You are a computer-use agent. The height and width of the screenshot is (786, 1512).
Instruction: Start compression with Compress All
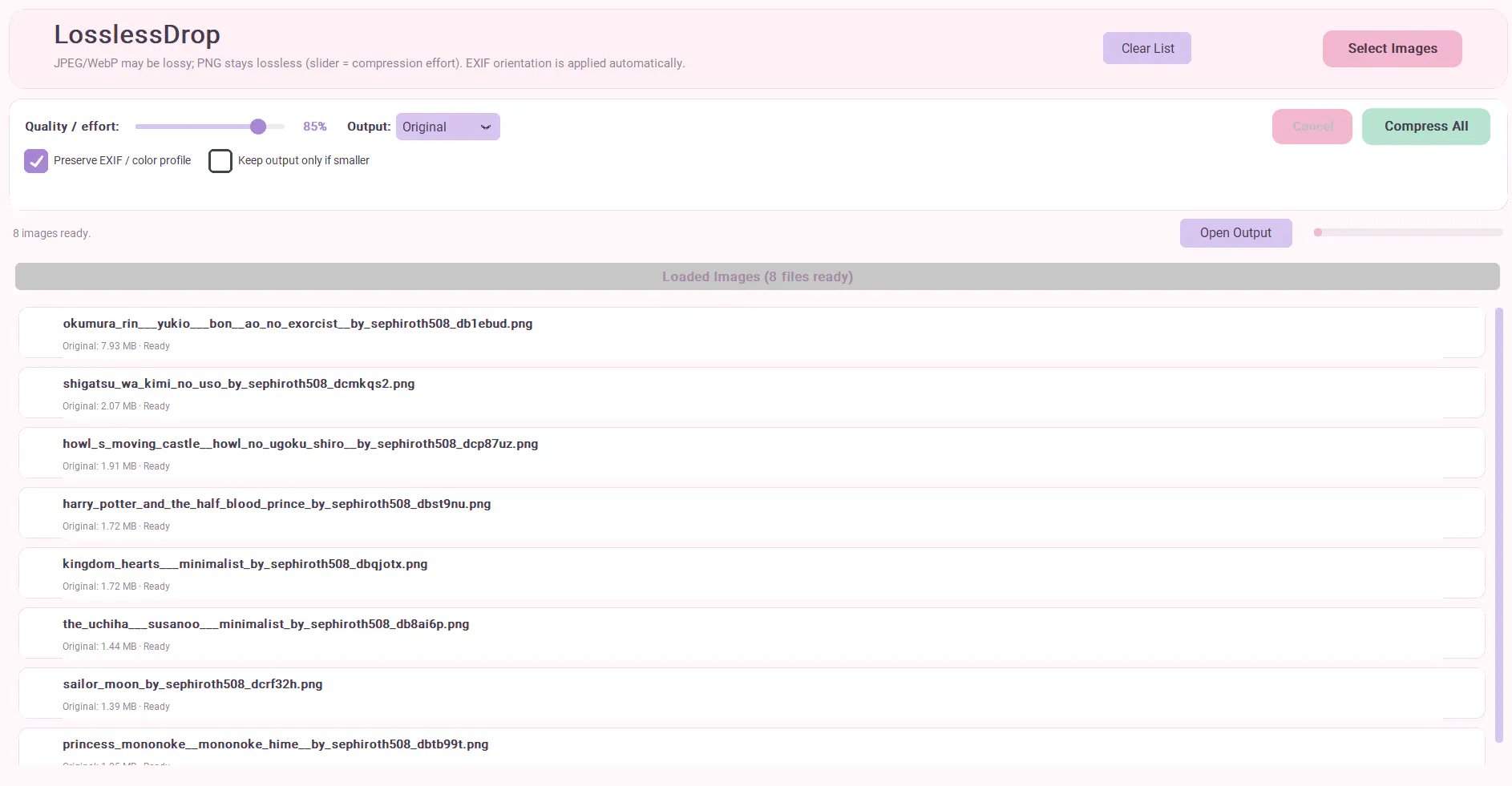(1425, 127)
